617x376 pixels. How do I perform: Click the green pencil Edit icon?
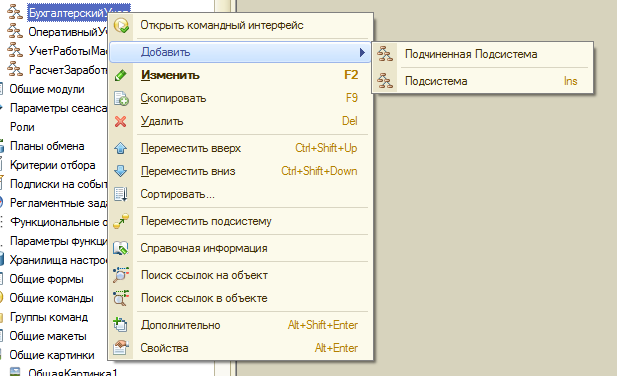pos(121,75)
